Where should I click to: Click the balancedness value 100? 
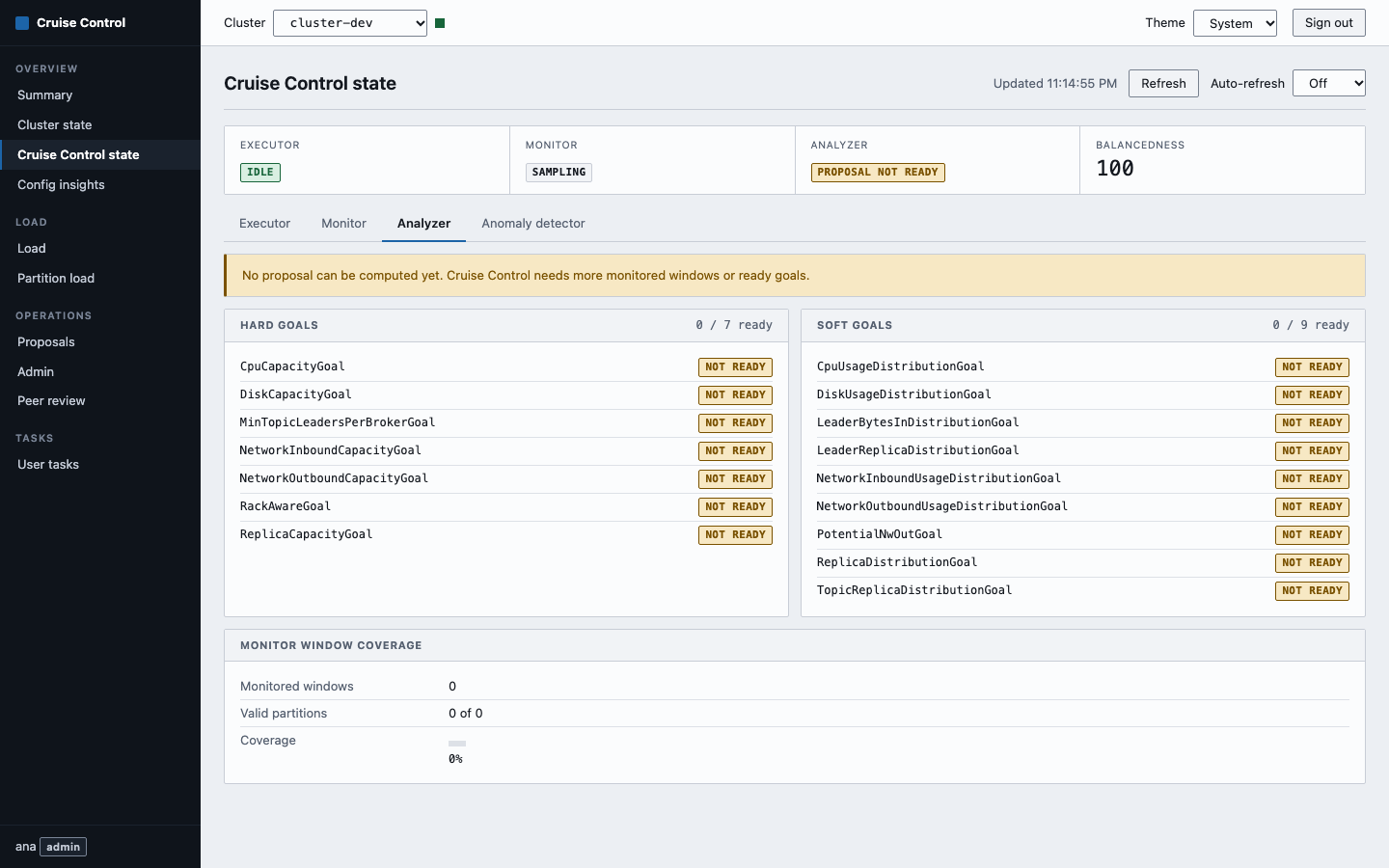[1115, 169]
